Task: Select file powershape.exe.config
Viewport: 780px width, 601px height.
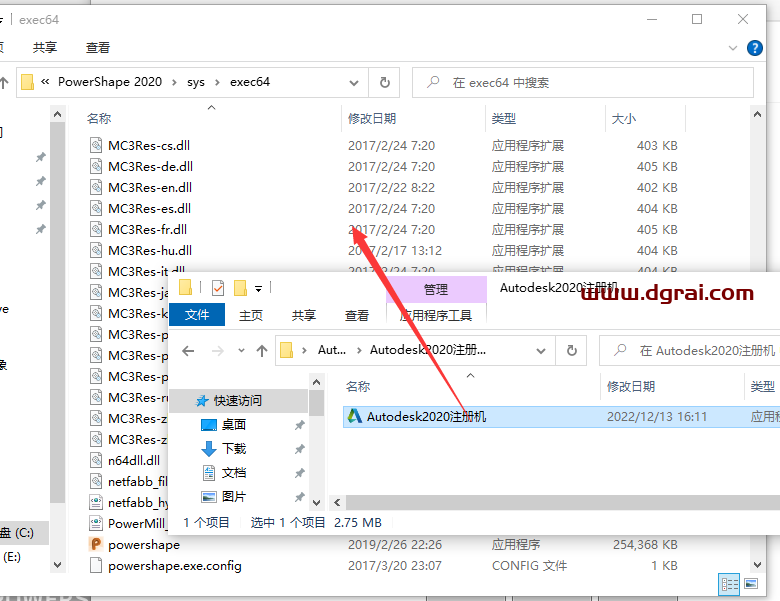Action: click(175, 566)
